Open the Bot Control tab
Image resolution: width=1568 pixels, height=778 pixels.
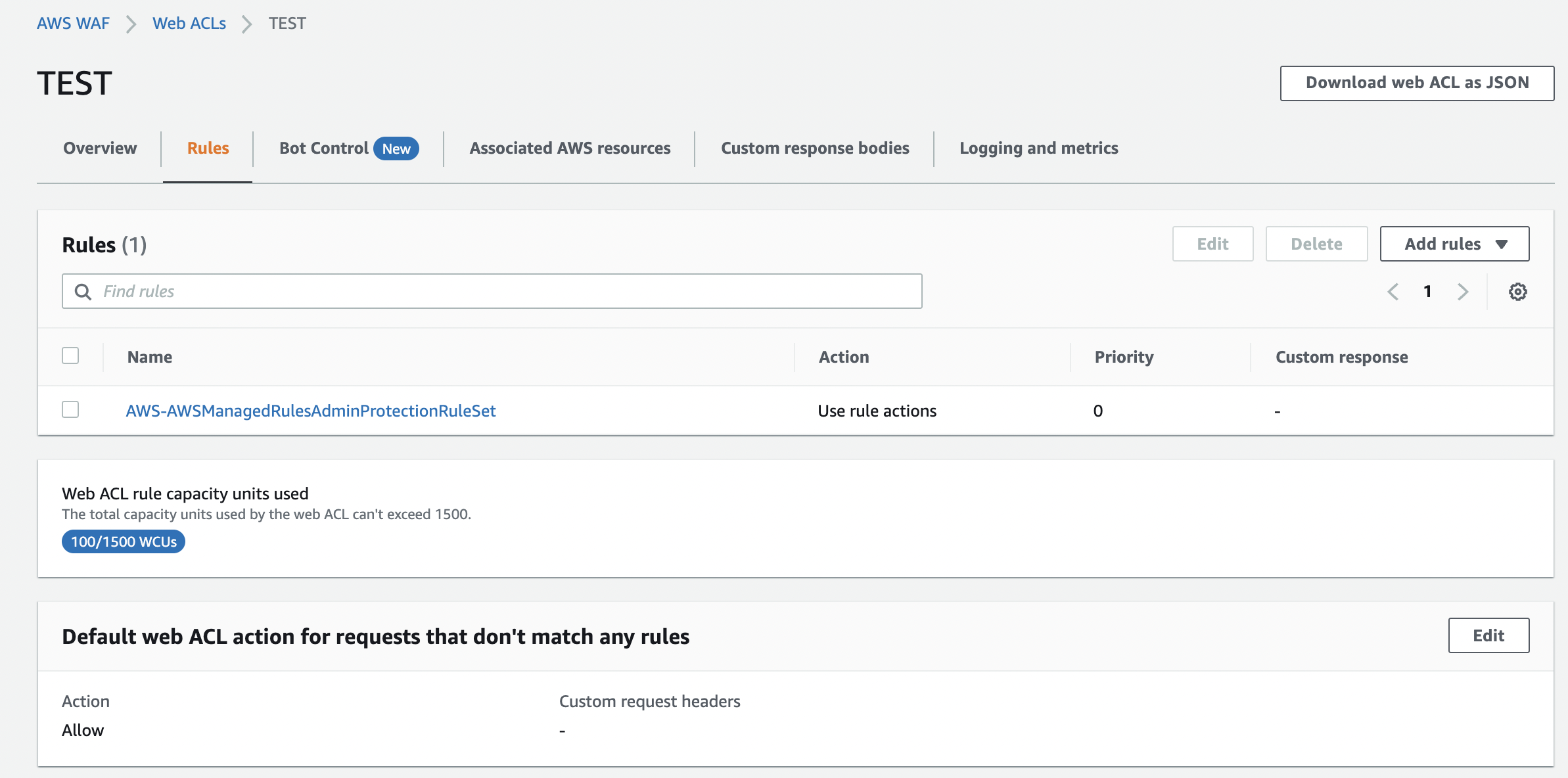click(x=324, y=148)
